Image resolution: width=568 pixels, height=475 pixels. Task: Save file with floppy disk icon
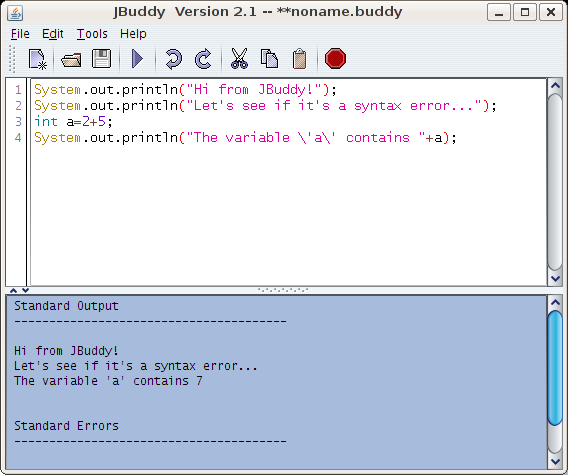(x=101, y=59)
